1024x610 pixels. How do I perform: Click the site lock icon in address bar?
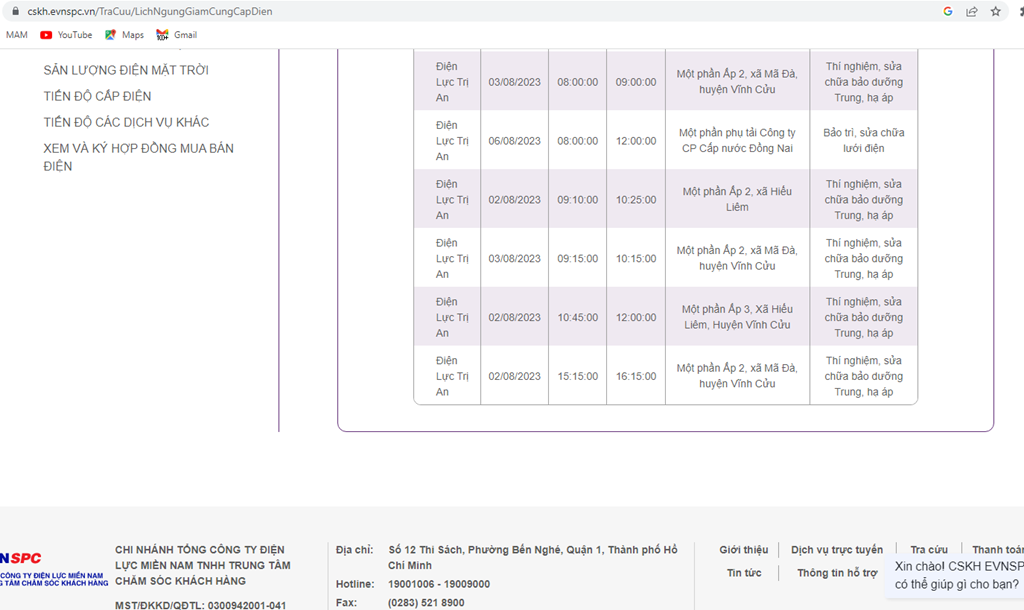[16, 11]
